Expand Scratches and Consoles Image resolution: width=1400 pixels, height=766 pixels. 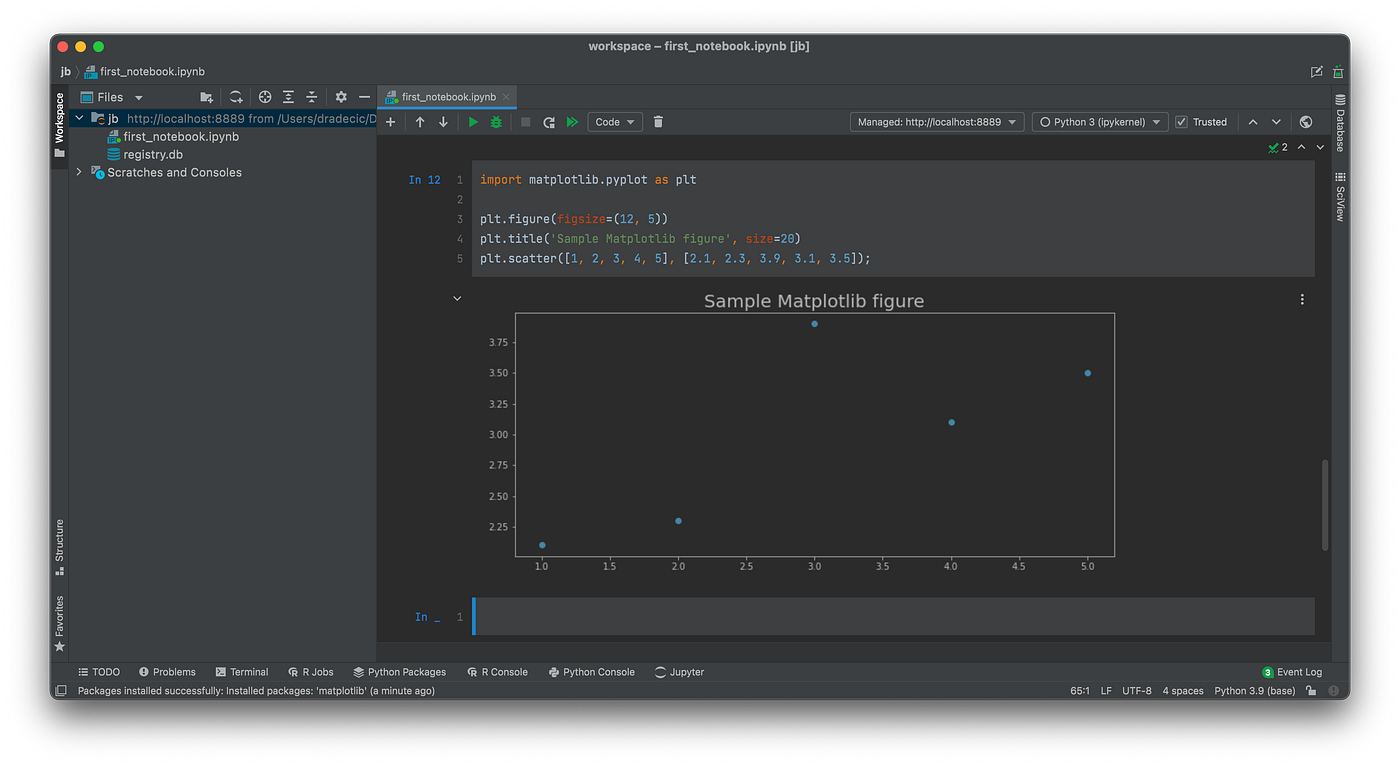(x=79, y=172)
